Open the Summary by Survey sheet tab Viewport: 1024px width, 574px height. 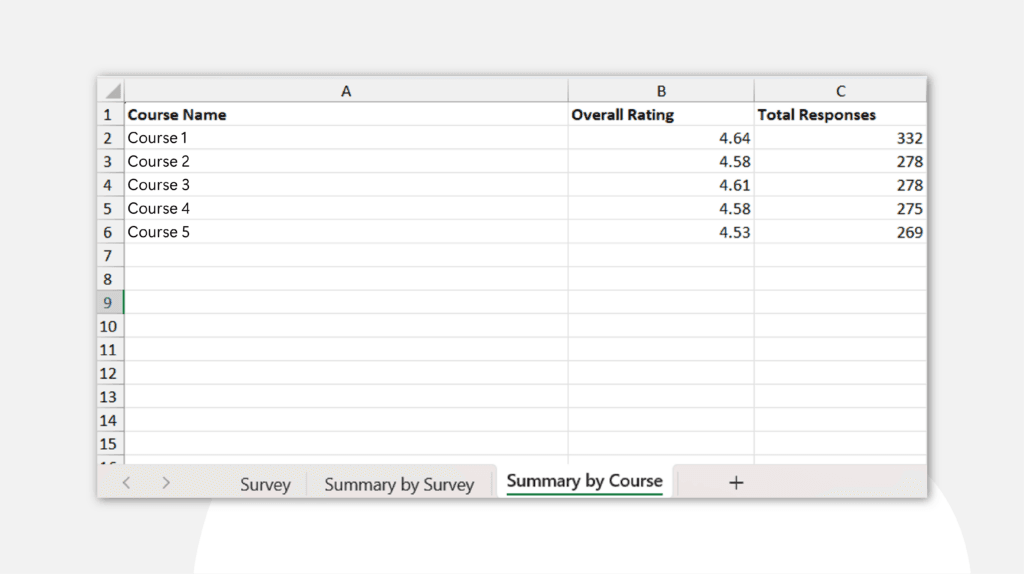coord(399,484)
